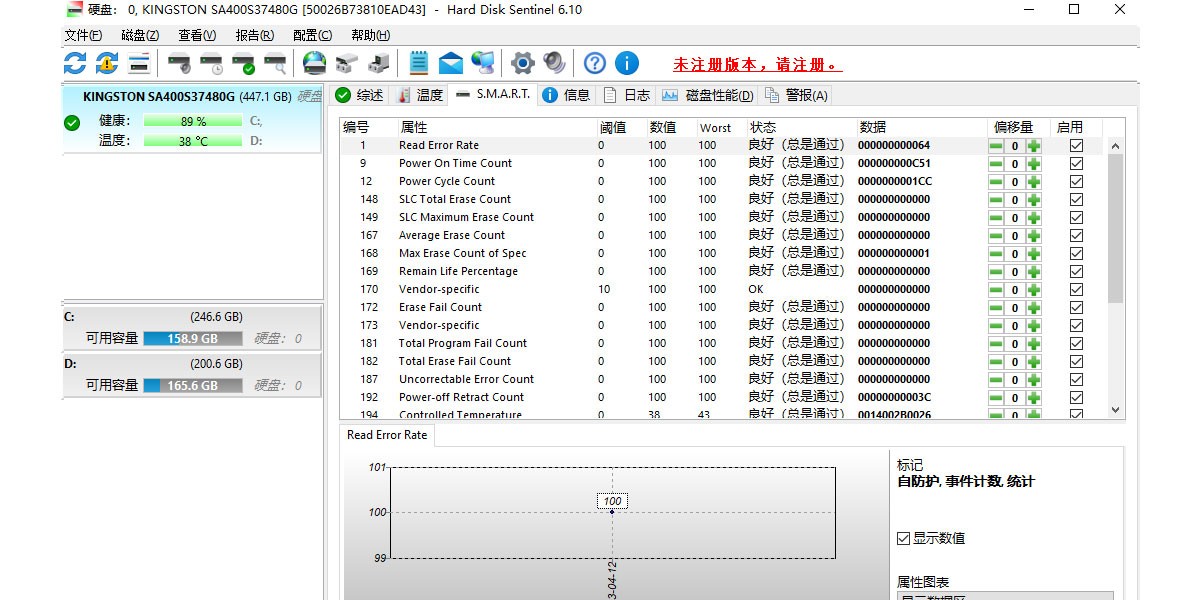Click the 38 °C temperature bar
Screen dimensions: 1200x600
193,141
